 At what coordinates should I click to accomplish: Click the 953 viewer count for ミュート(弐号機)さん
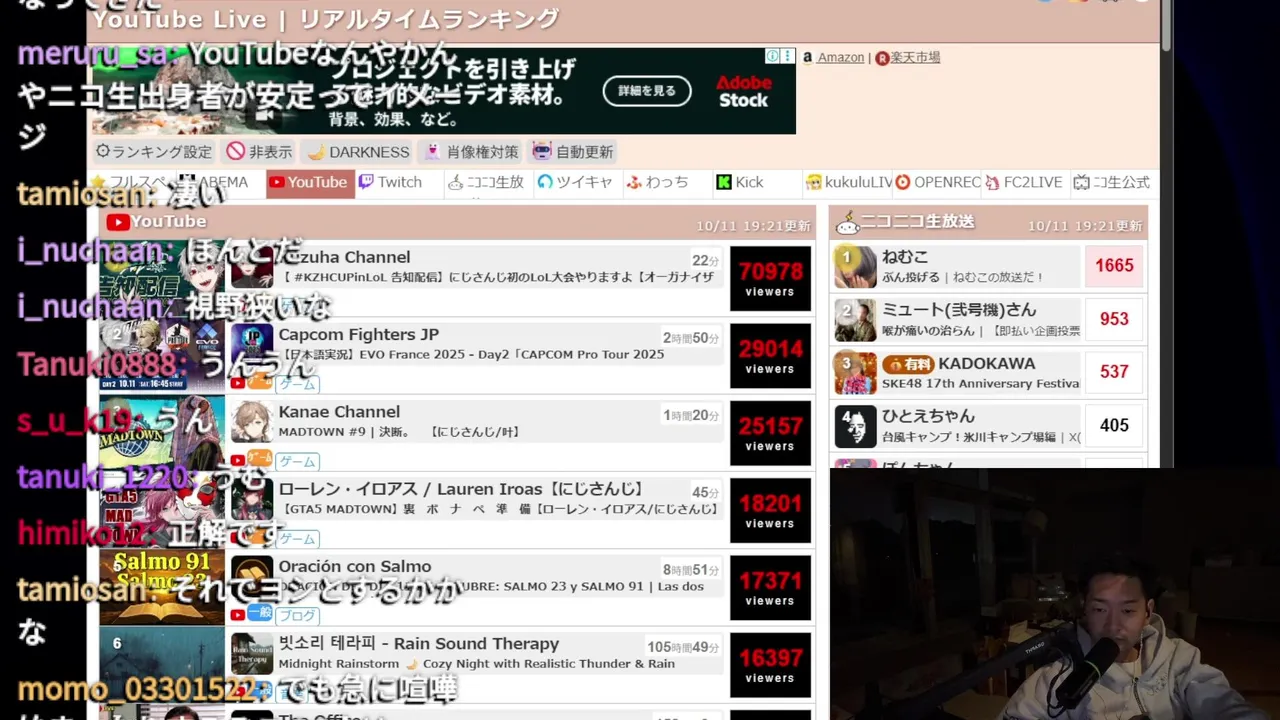tap(1114, 319)
